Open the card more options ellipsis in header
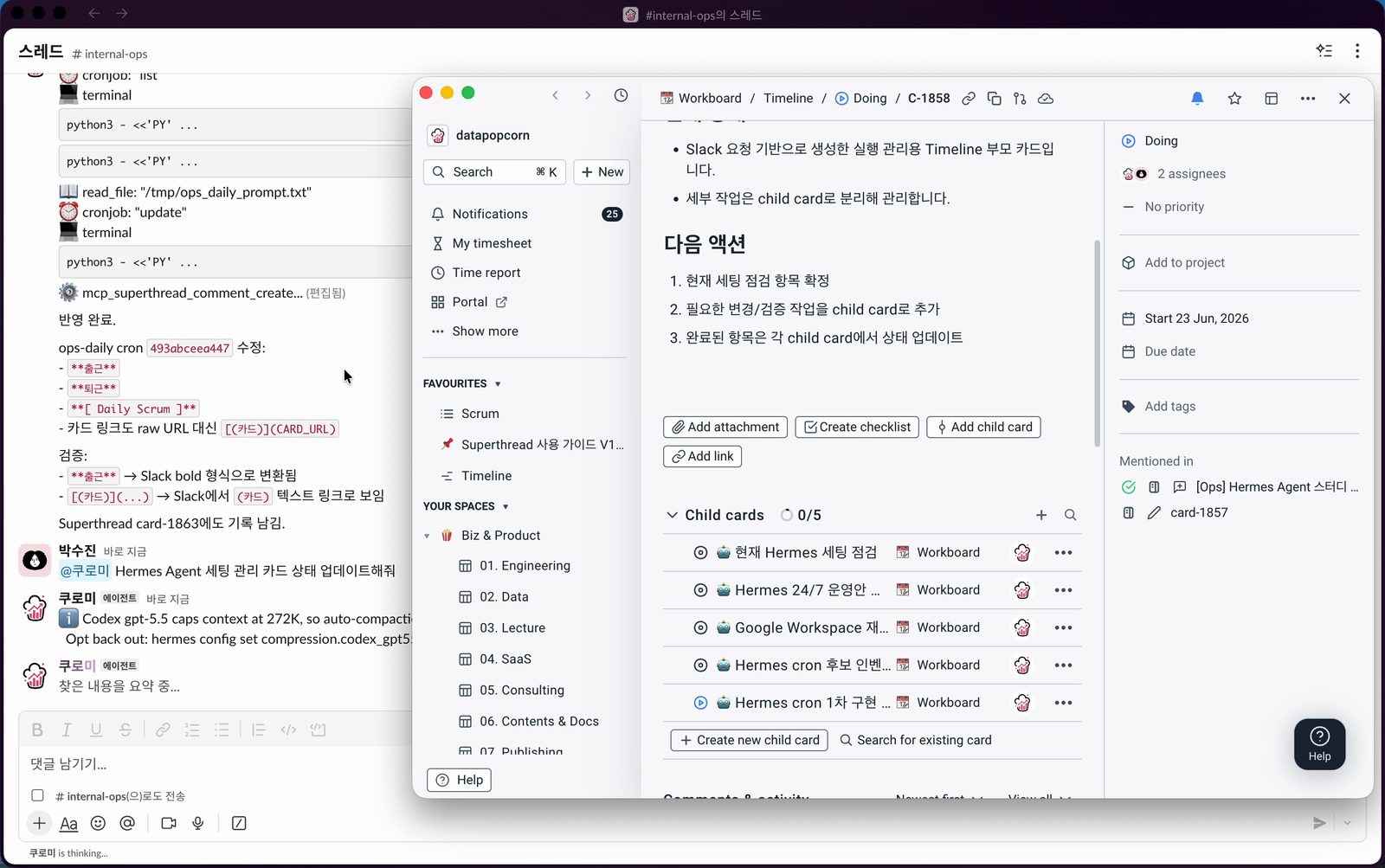The width and height of the screenshot is (1385, 868). [x=1308, y=98]
